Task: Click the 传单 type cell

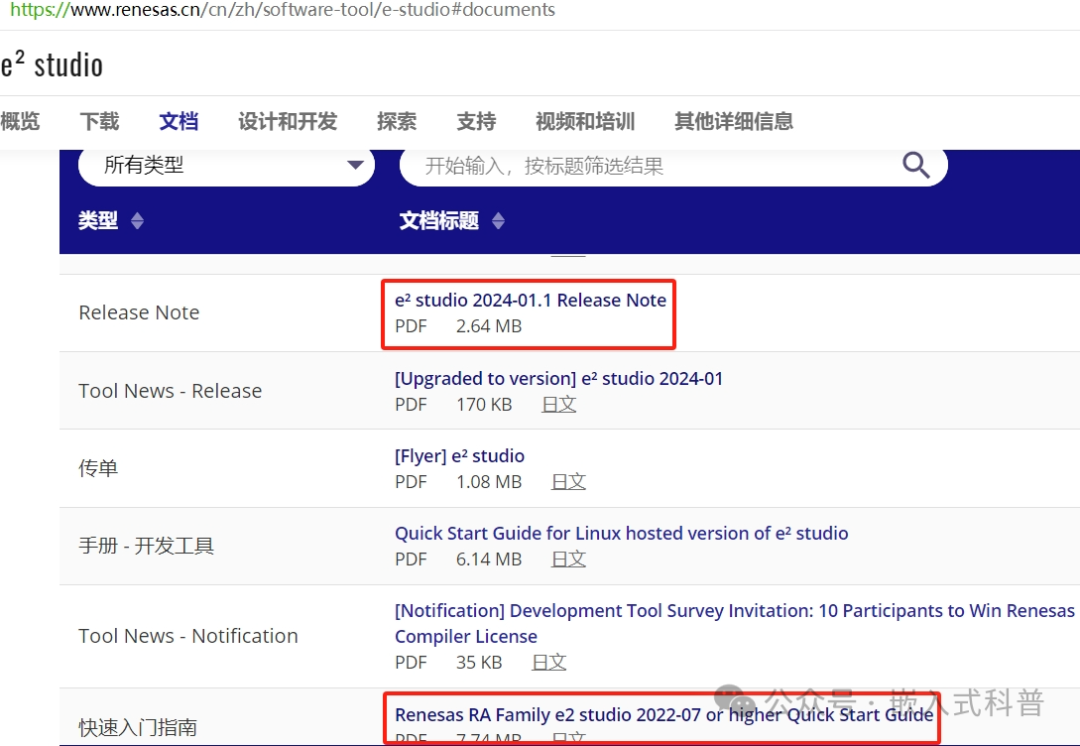Action: [x=98, y=468]
